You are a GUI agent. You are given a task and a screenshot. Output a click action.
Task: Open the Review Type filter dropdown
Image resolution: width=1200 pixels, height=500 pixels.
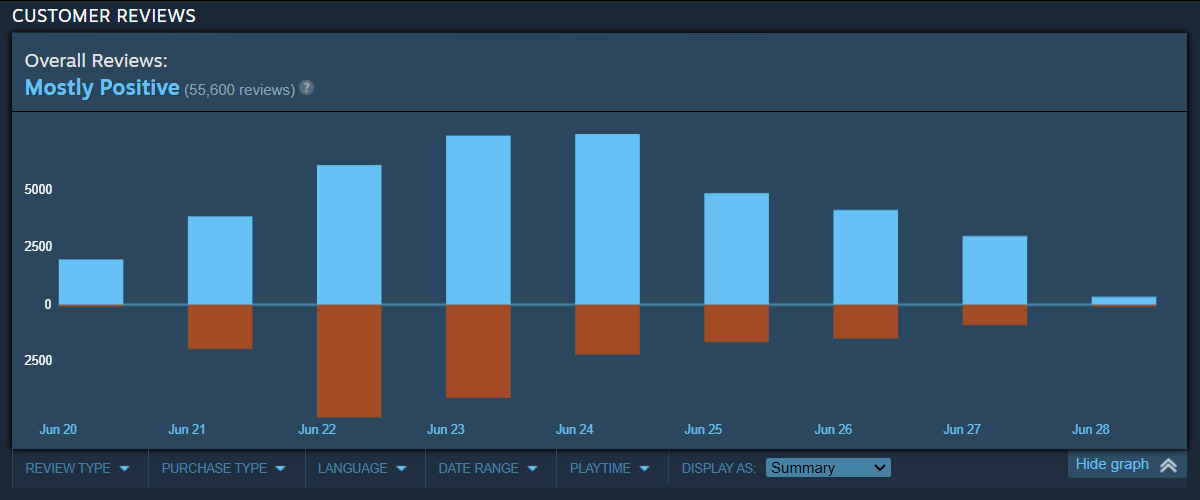pyautogui.click(x=78, y=468)
